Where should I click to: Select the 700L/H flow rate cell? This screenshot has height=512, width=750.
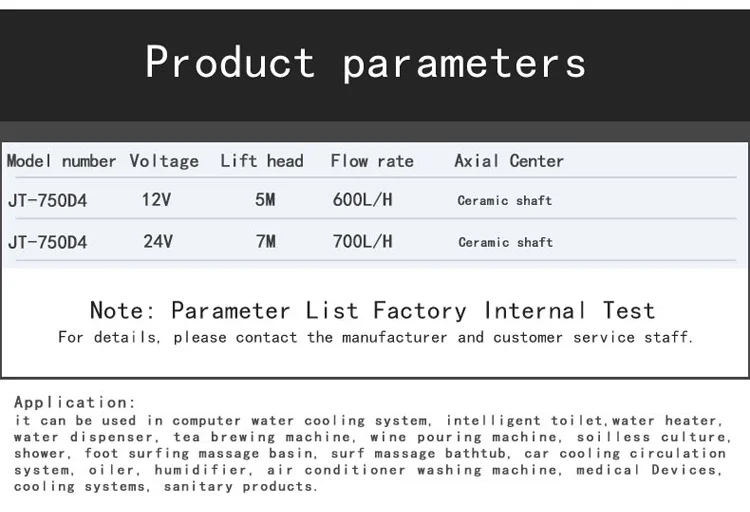tap(362, 242)
